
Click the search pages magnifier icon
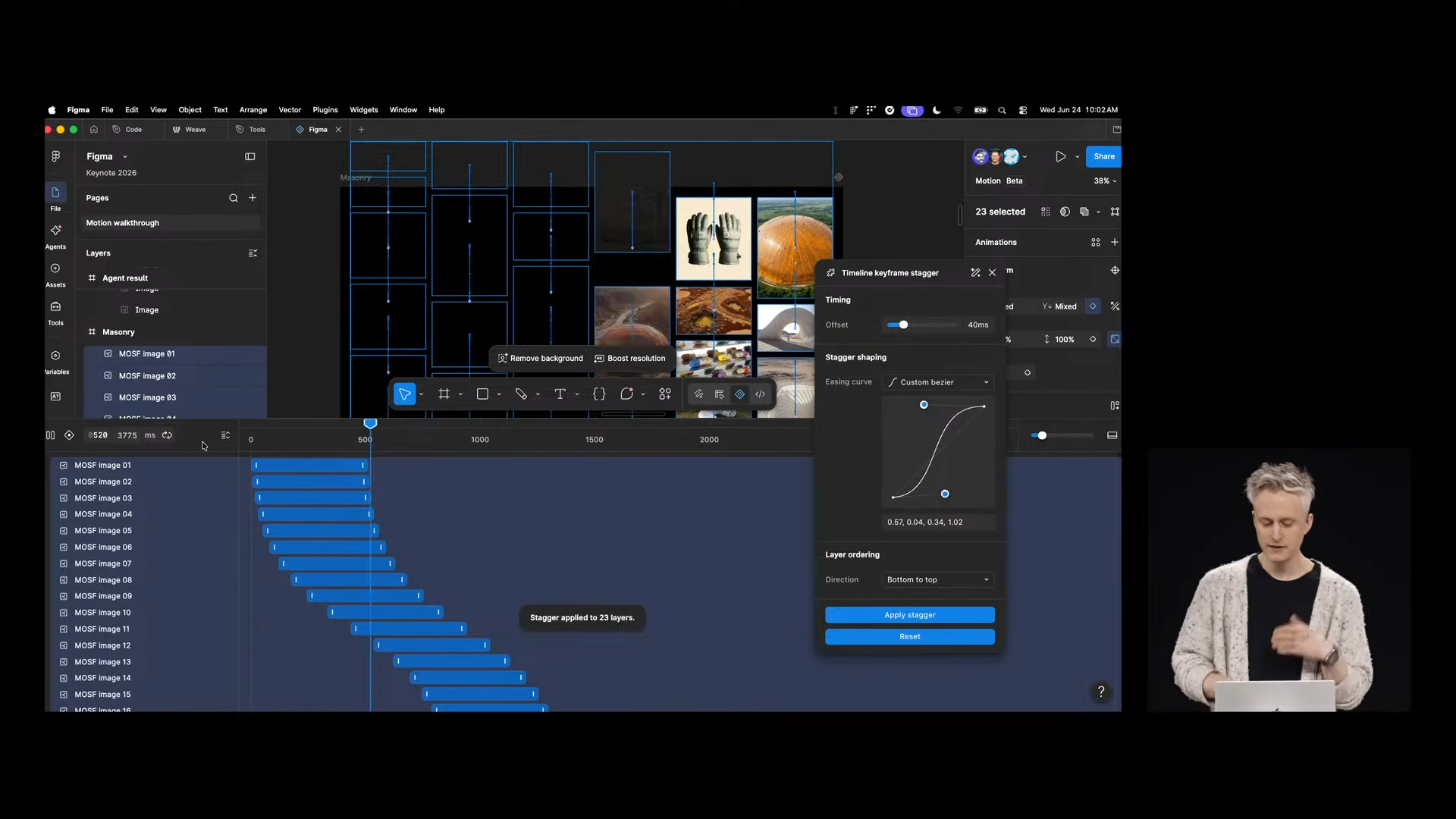coord(234,198)
